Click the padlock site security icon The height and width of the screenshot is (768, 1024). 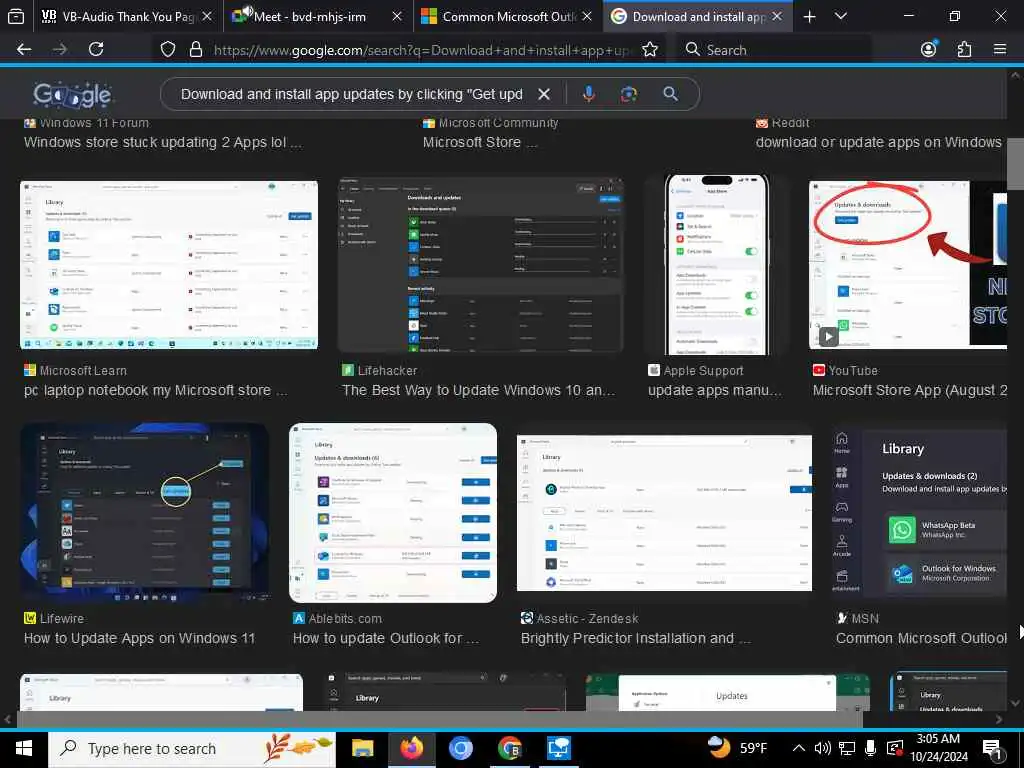[x=195, y=50]
